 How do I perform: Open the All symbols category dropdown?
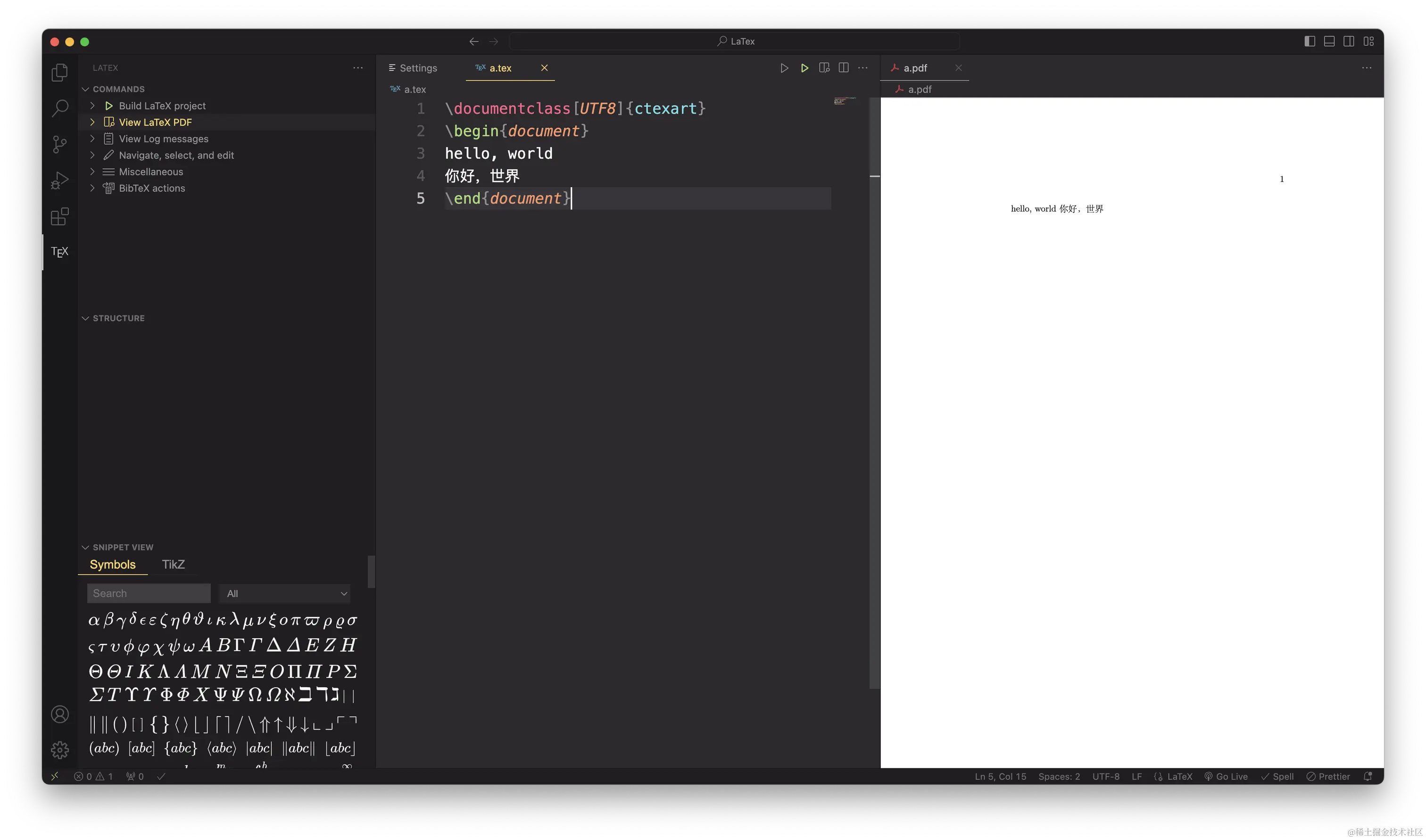285,593
